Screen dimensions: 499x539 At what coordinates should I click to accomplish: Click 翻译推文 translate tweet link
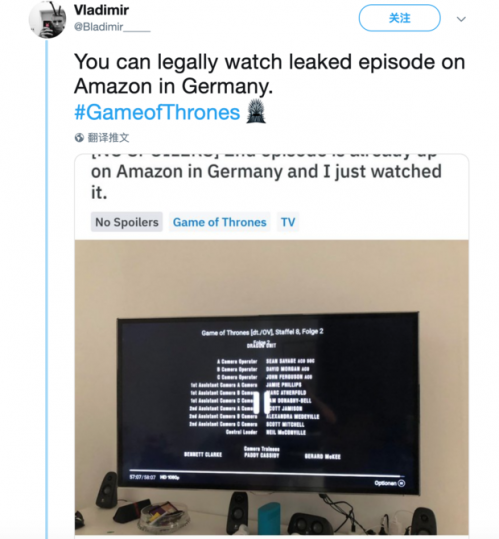(109, 138)
